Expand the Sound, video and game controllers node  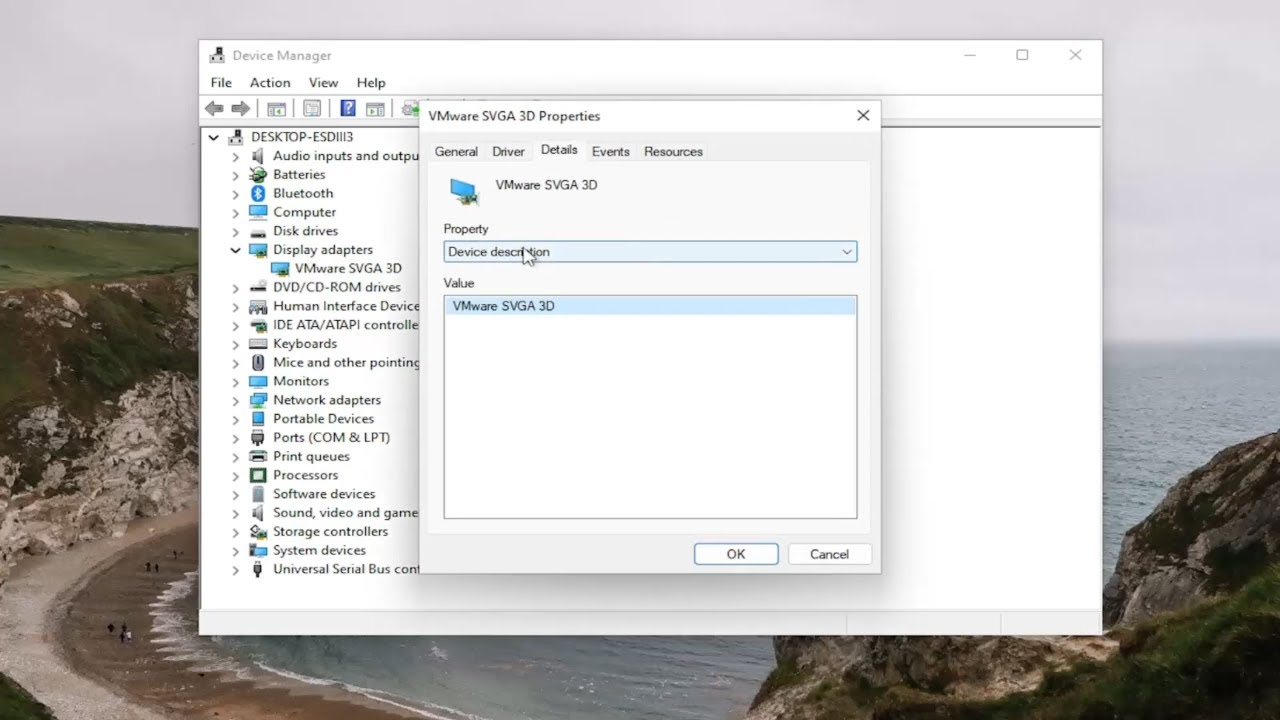tap(235, 513)
